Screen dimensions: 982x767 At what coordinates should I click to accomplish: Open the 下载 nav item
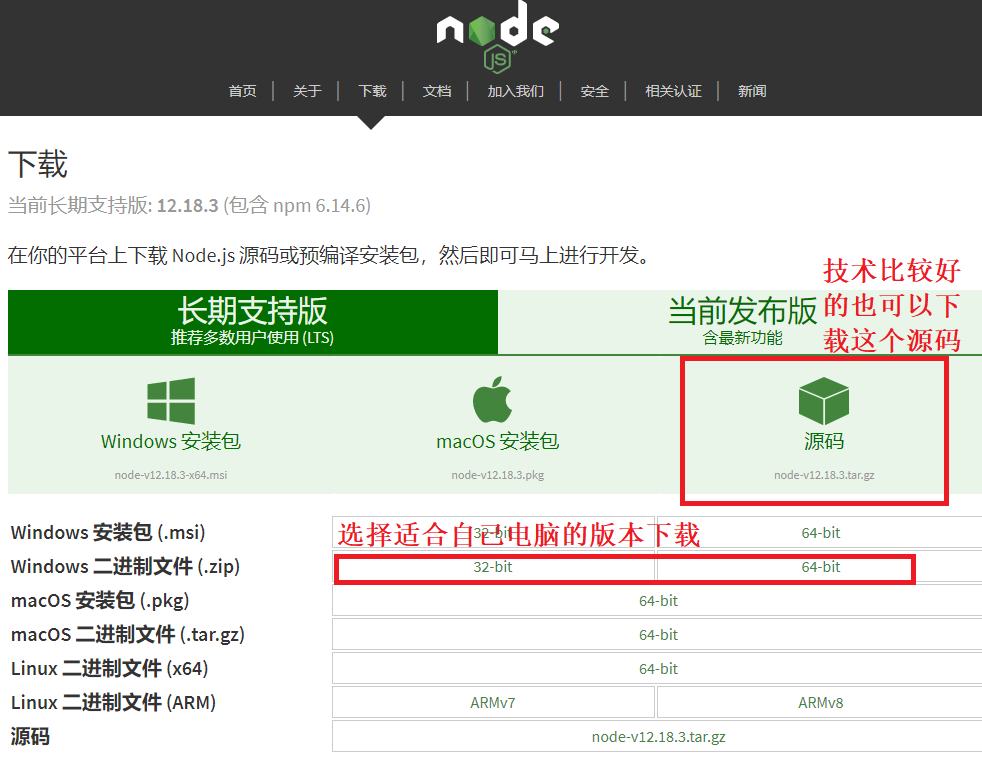372,91
